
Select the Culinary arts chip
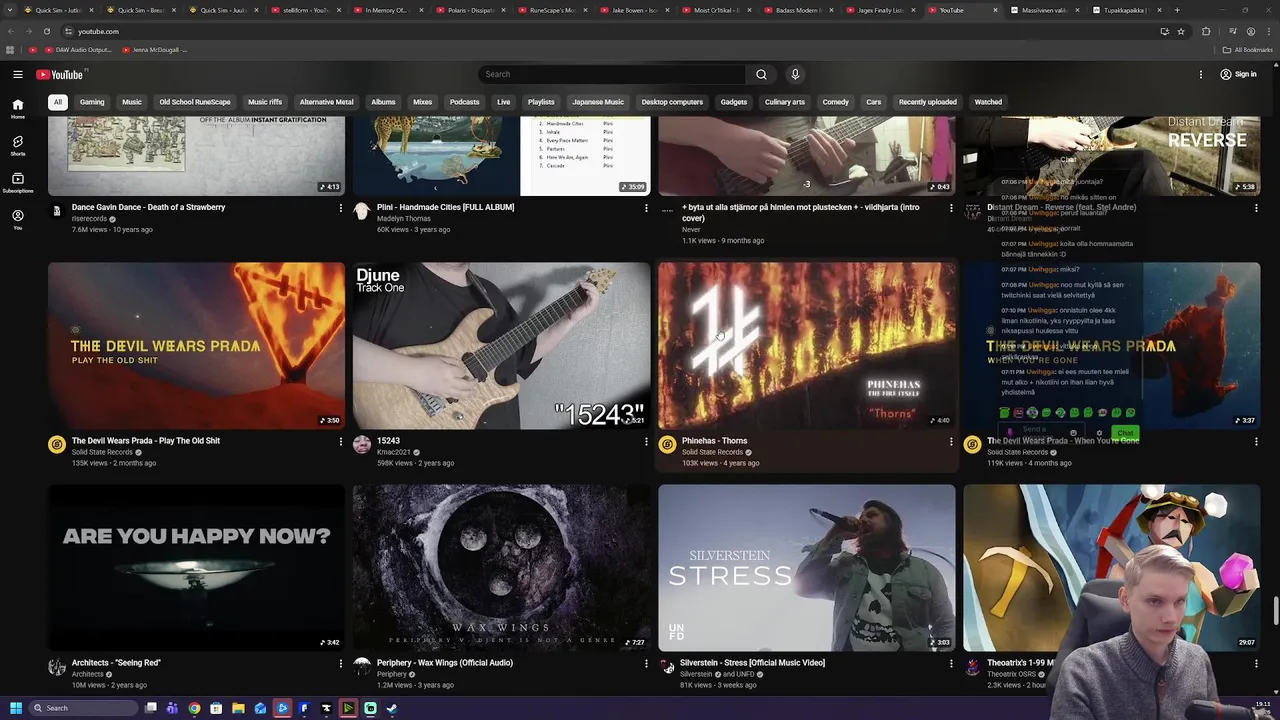[785, 102]
